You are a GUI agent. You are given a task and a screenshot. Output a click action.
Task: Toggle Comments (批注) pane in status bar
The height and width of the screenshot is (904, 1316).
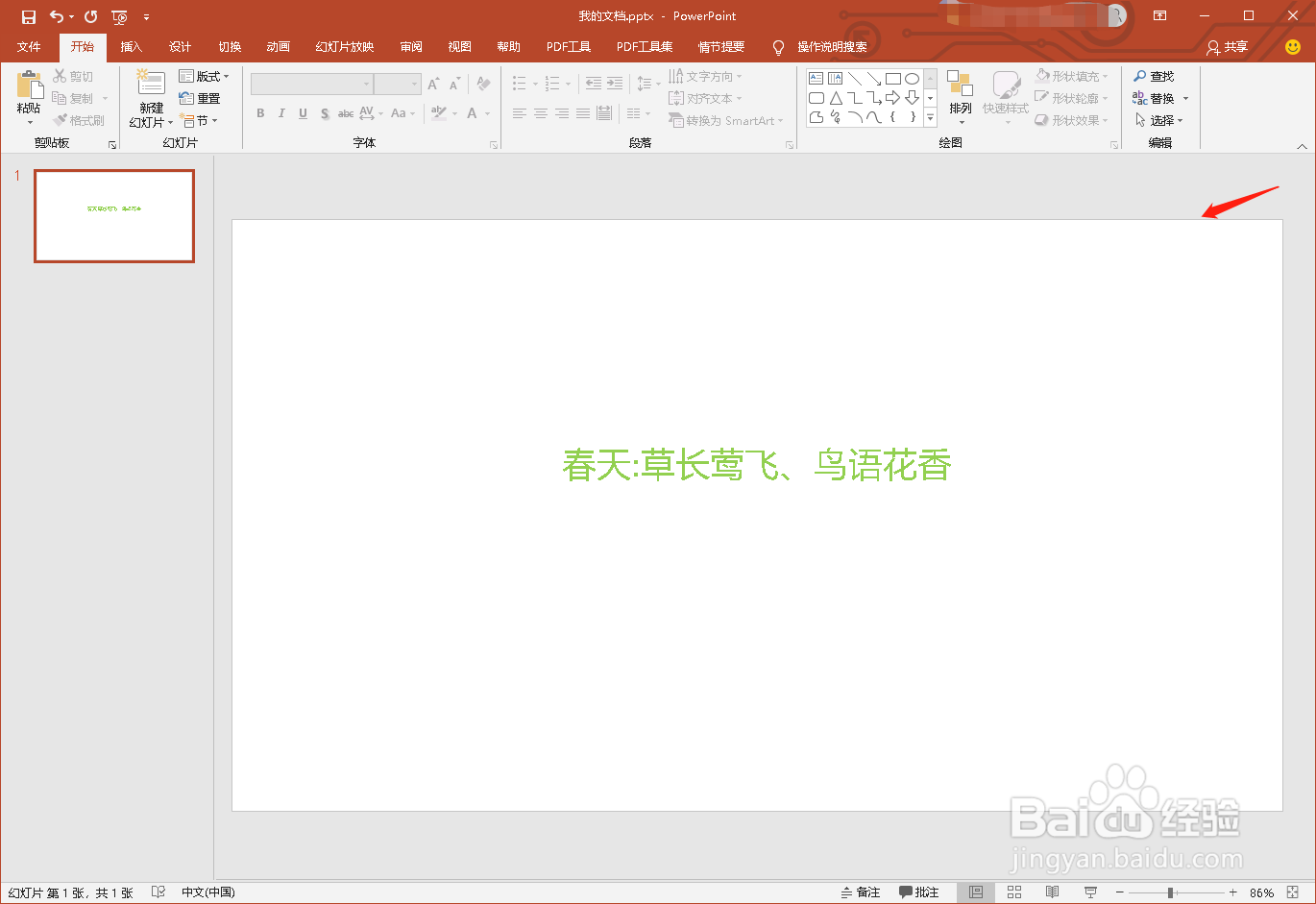point(919,892)
